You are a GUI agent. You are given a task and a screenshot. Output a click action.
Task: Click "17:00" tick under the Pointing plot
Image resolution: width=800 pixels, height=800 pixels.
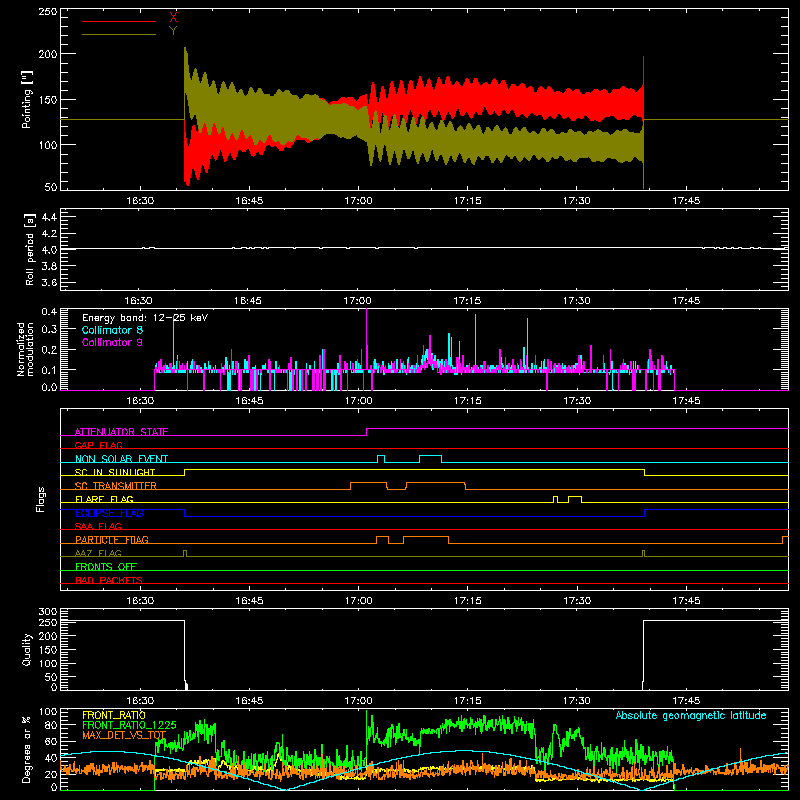click(x=358, y=201)
